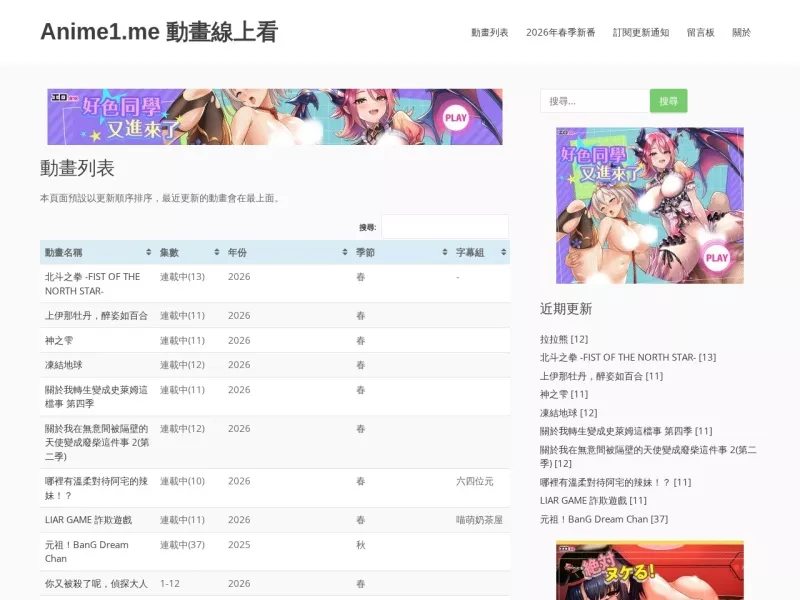Click 連載中(10) cell of 辣妹 row
The width and height of the screenshot is (800, 600).
click(182, 481)
